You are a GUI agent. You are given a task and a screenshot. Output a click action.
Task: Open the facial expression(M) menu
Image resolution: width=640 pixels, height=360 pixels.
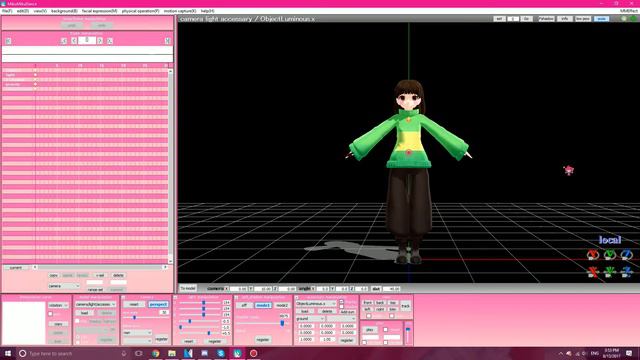pyautogui.click(x=99, y=11)
